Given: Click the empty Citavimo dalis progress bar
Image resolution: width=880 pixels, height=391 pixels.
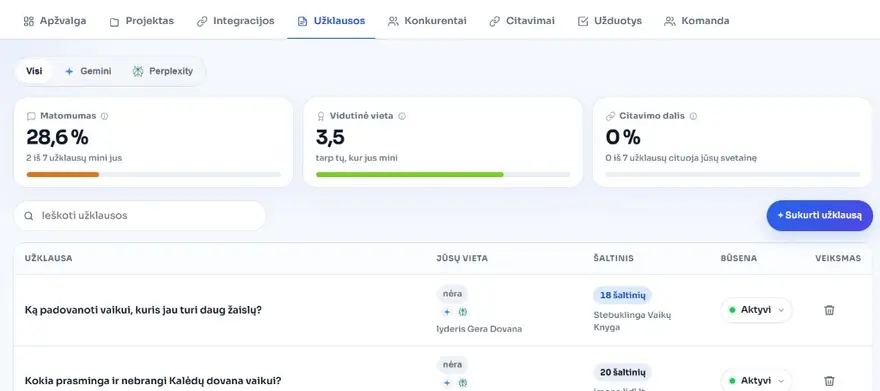Looking at the screenshot, I should click(x=732, y=174).
